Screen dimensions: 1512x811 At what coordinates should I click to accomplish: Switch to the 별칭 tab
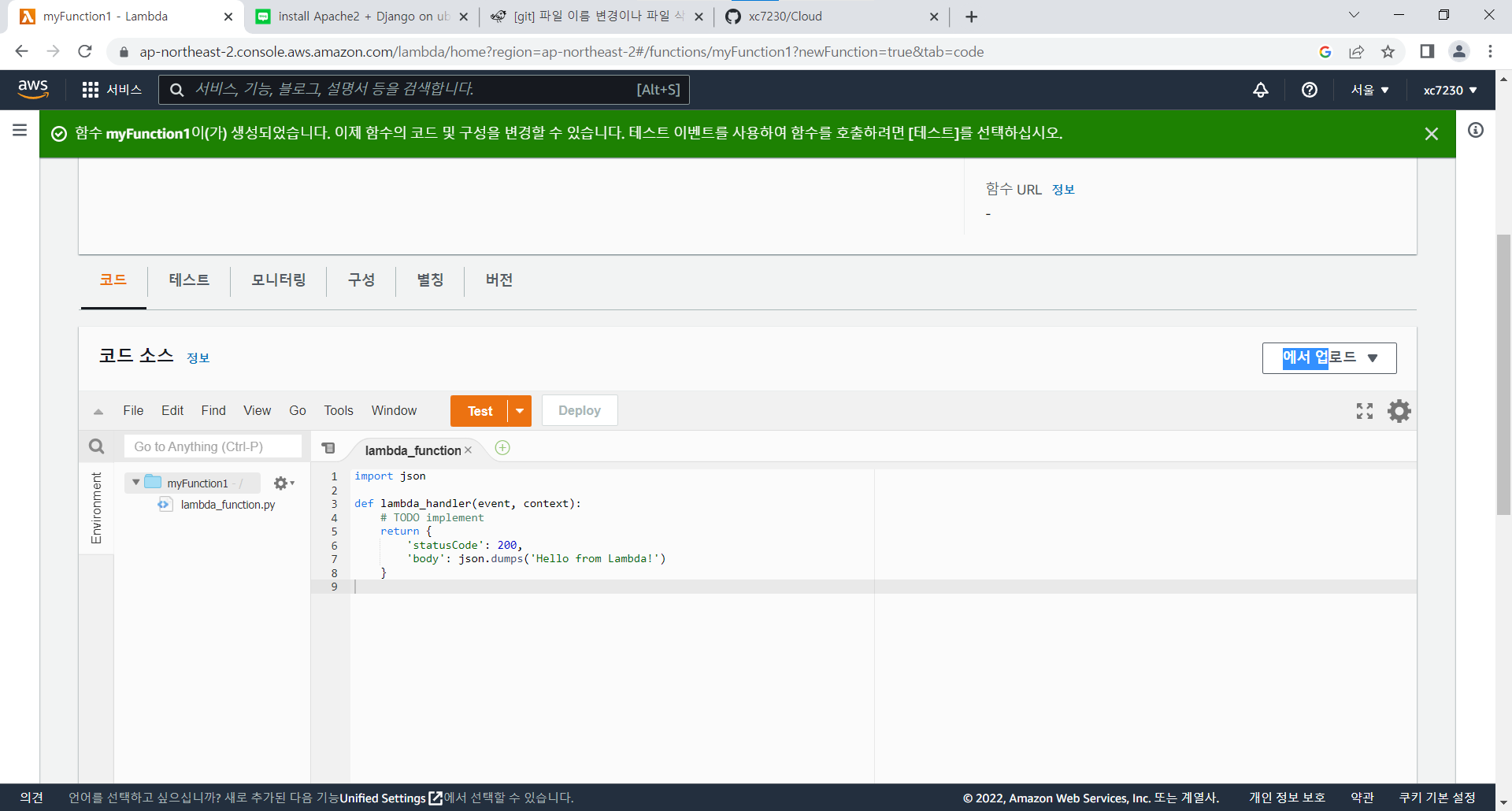point(430,280)
